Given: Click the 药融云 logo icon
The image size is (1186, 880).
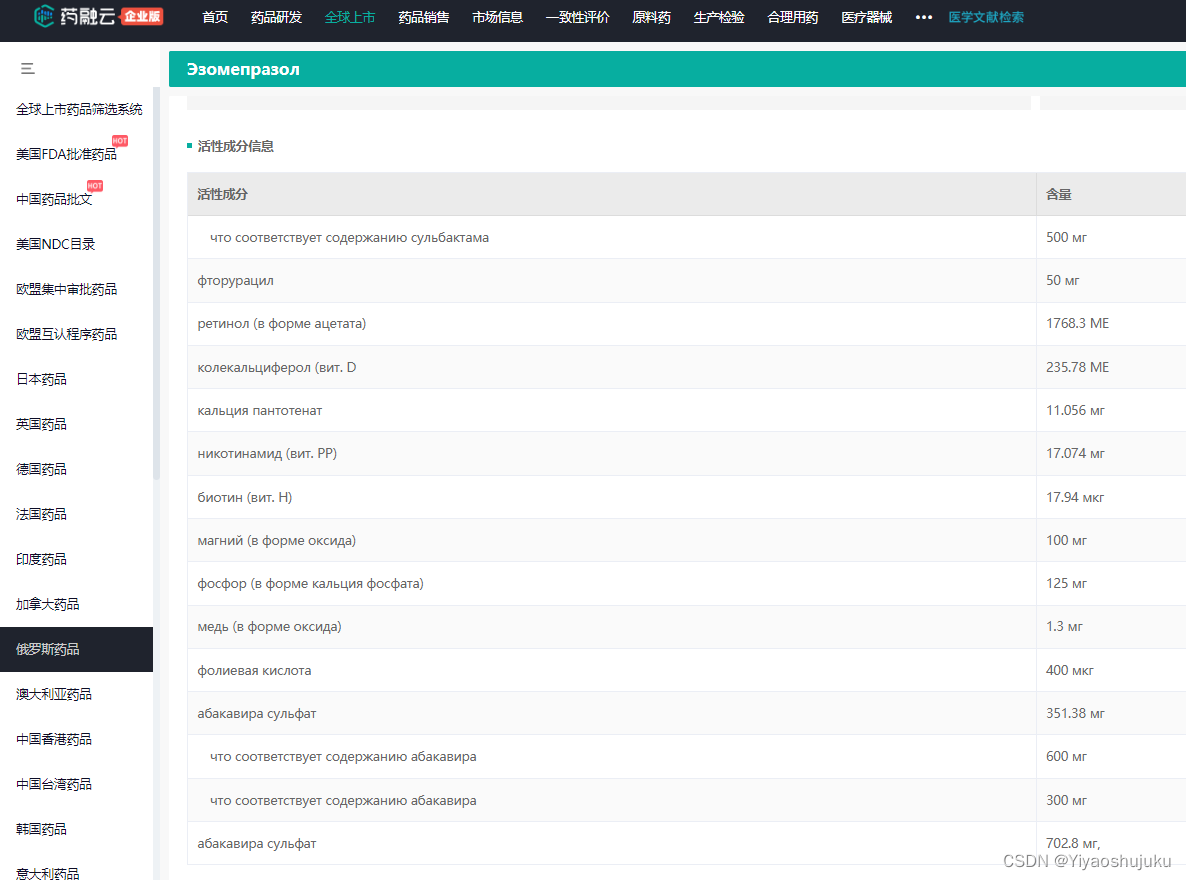Looking at the screenshot, I should tap(44, 16).
